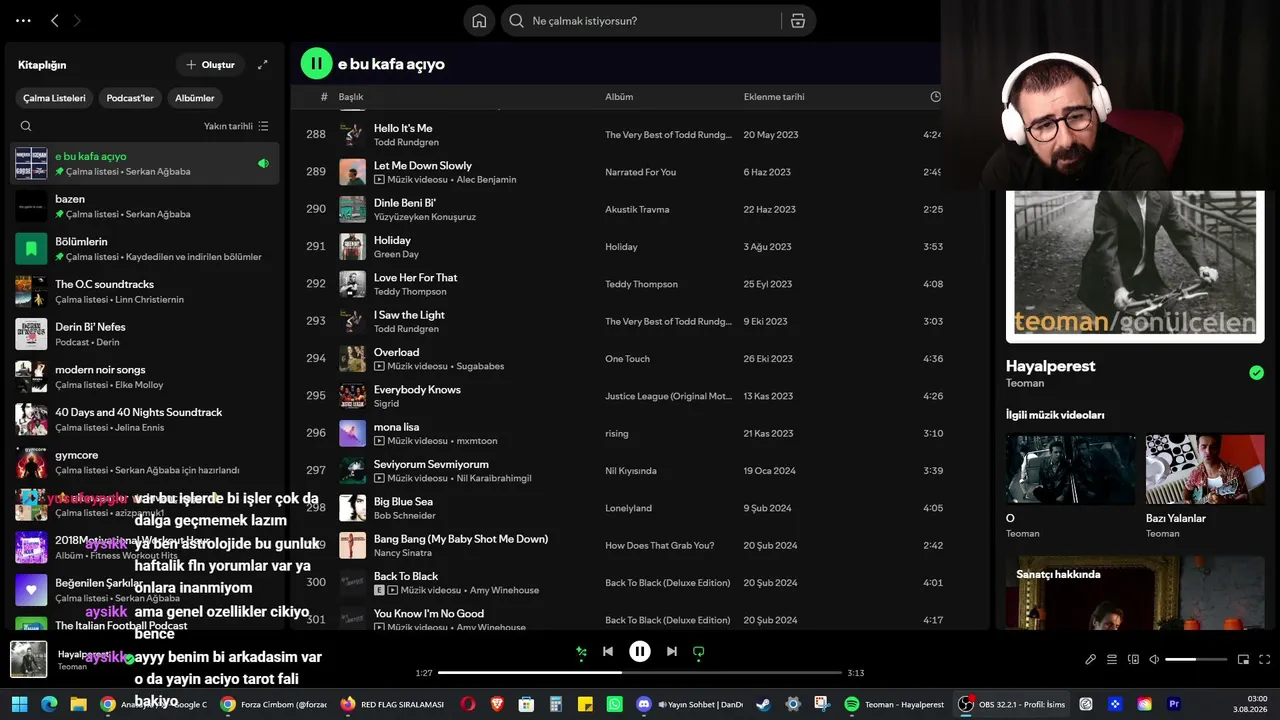Skip to the next track
This screenshot has height=720, width=1280.
[672, 652]
